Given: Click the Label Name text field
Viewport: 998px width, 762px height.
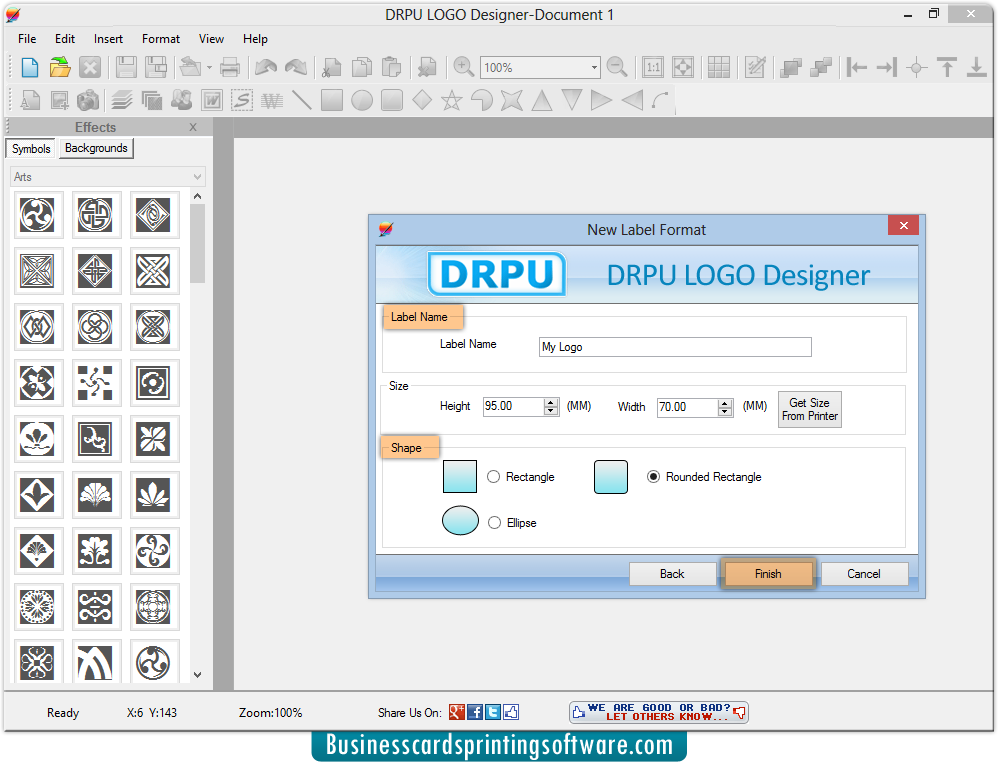Looking at the screenshot, I should coord(675,347).
